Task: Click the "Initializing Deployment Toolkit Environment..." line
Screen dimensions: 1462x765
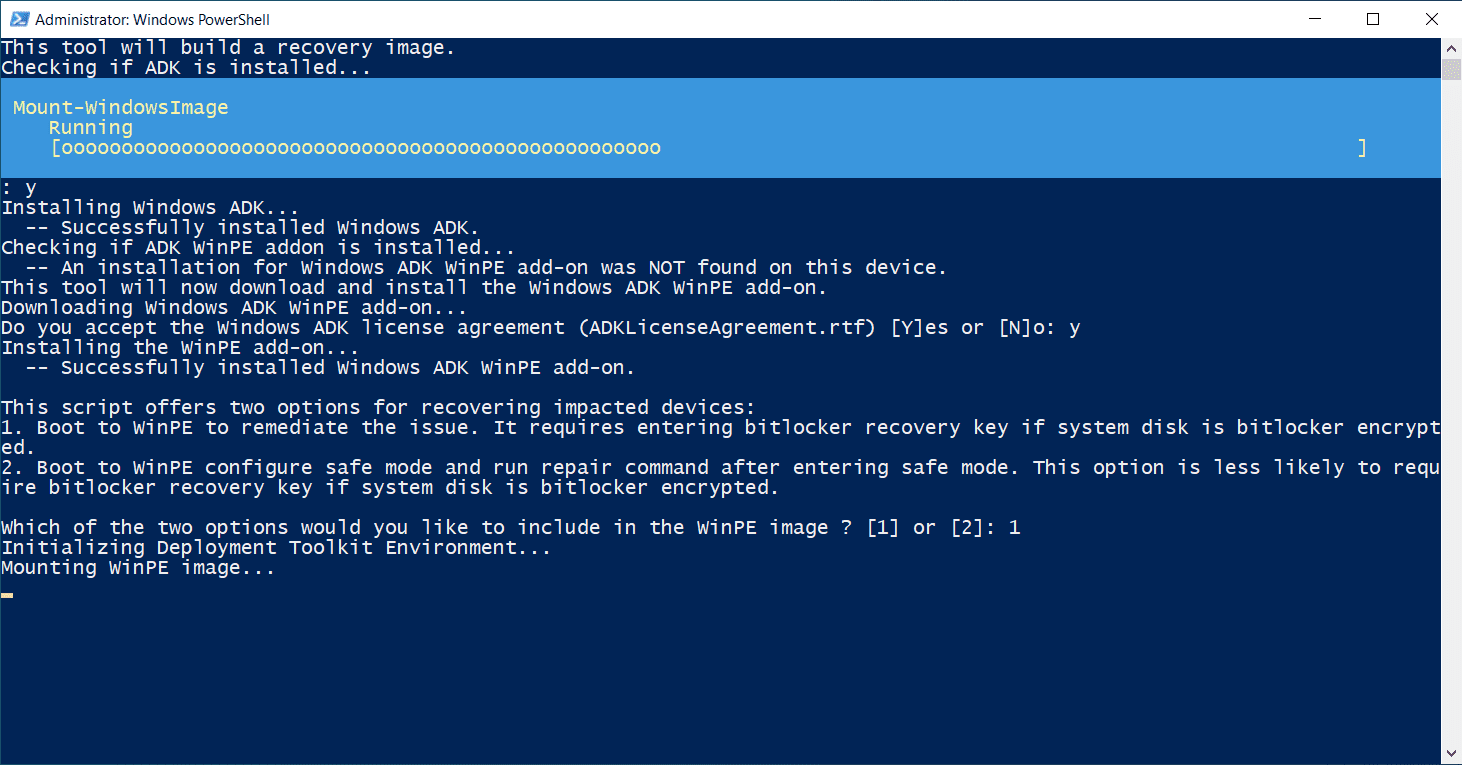Action: pos(276,548)
